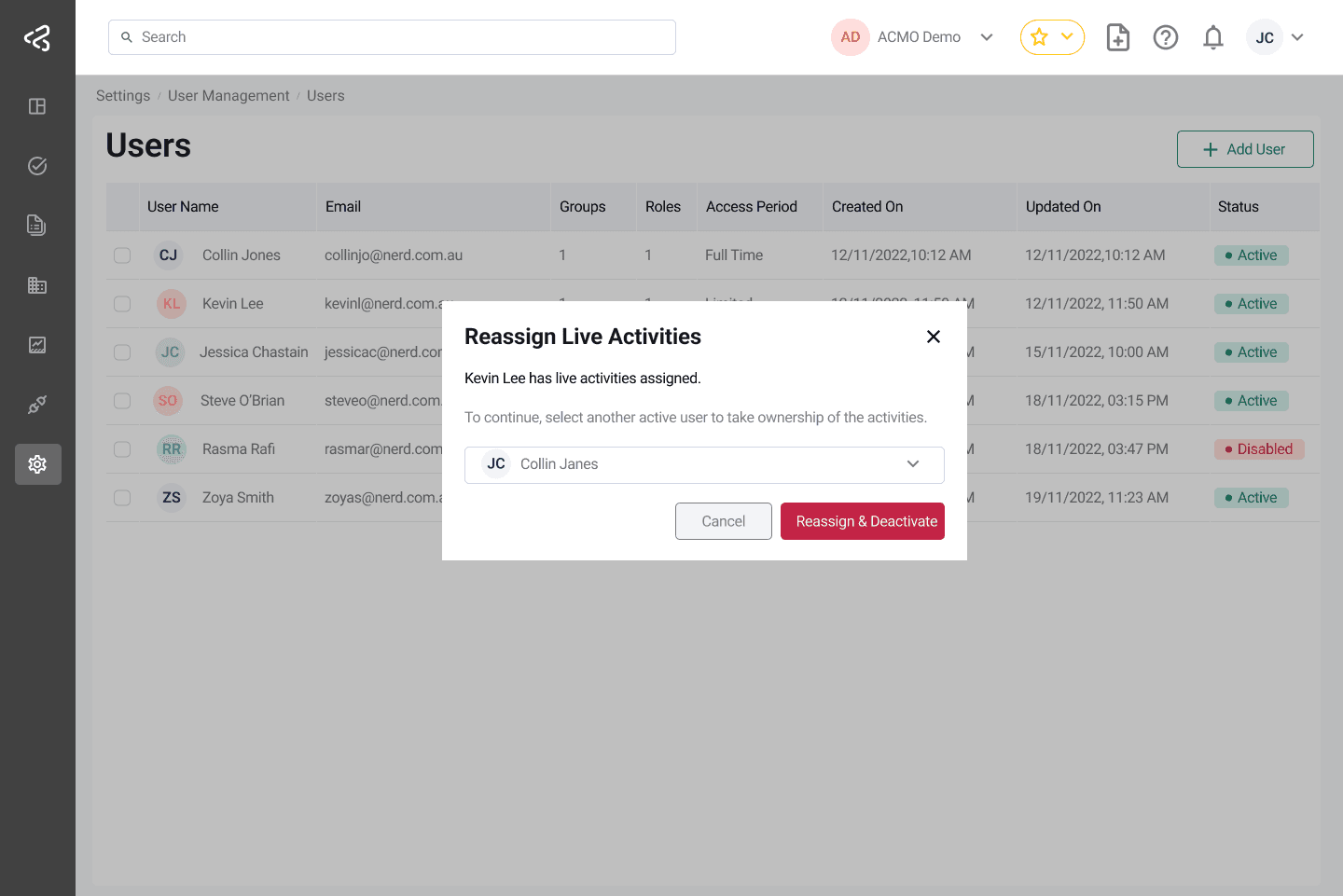The height and width of the screenshot is (896, 1343).
Task: Navigate to Settings breadcrumb
Action: pos(123,96)
